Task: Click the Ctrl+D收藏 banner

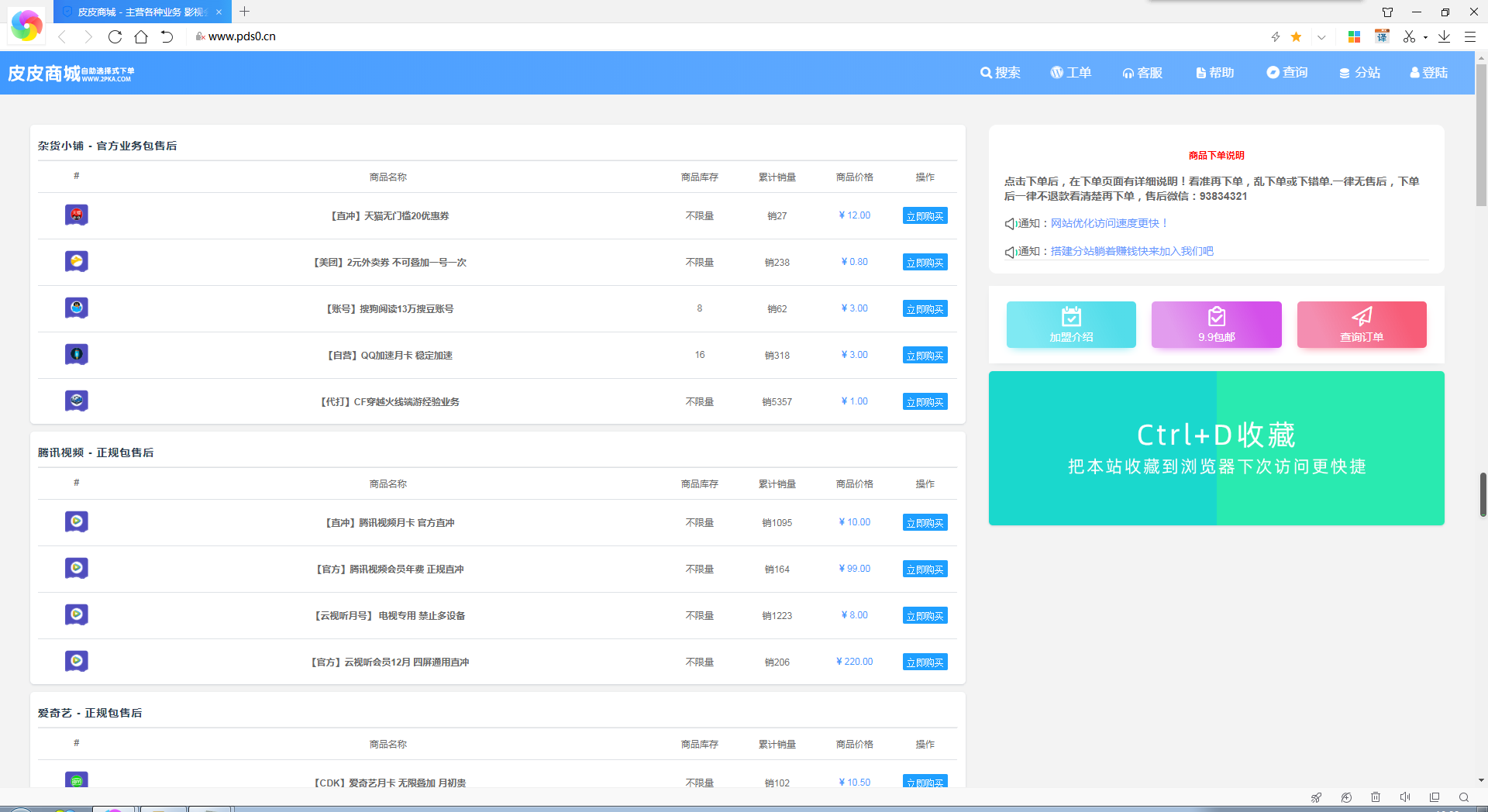Action: click(x=1217, y=448)
